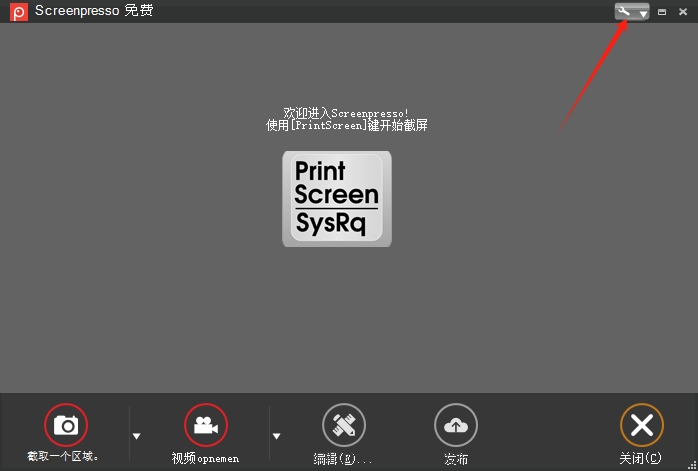Click the video camera recording icon
Viewport: 698px width, 471px height.
coord(206,426)
